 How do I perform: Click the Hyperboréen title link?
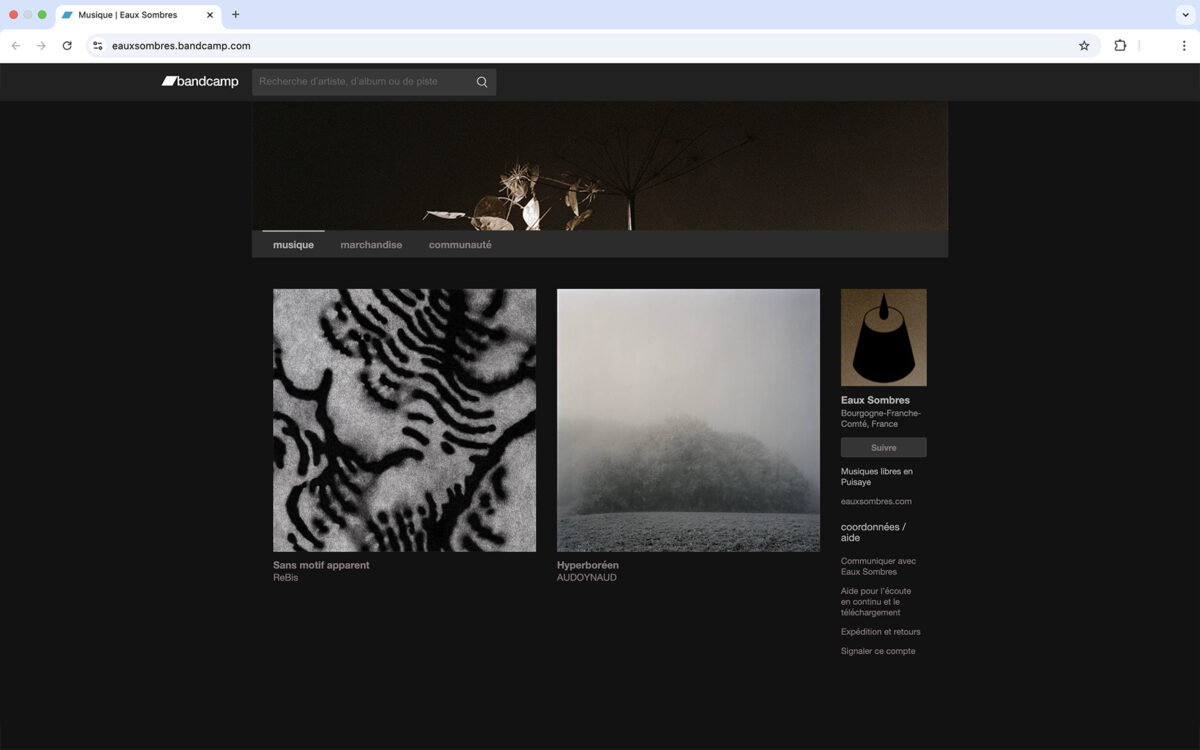click(x=588, y=565)
